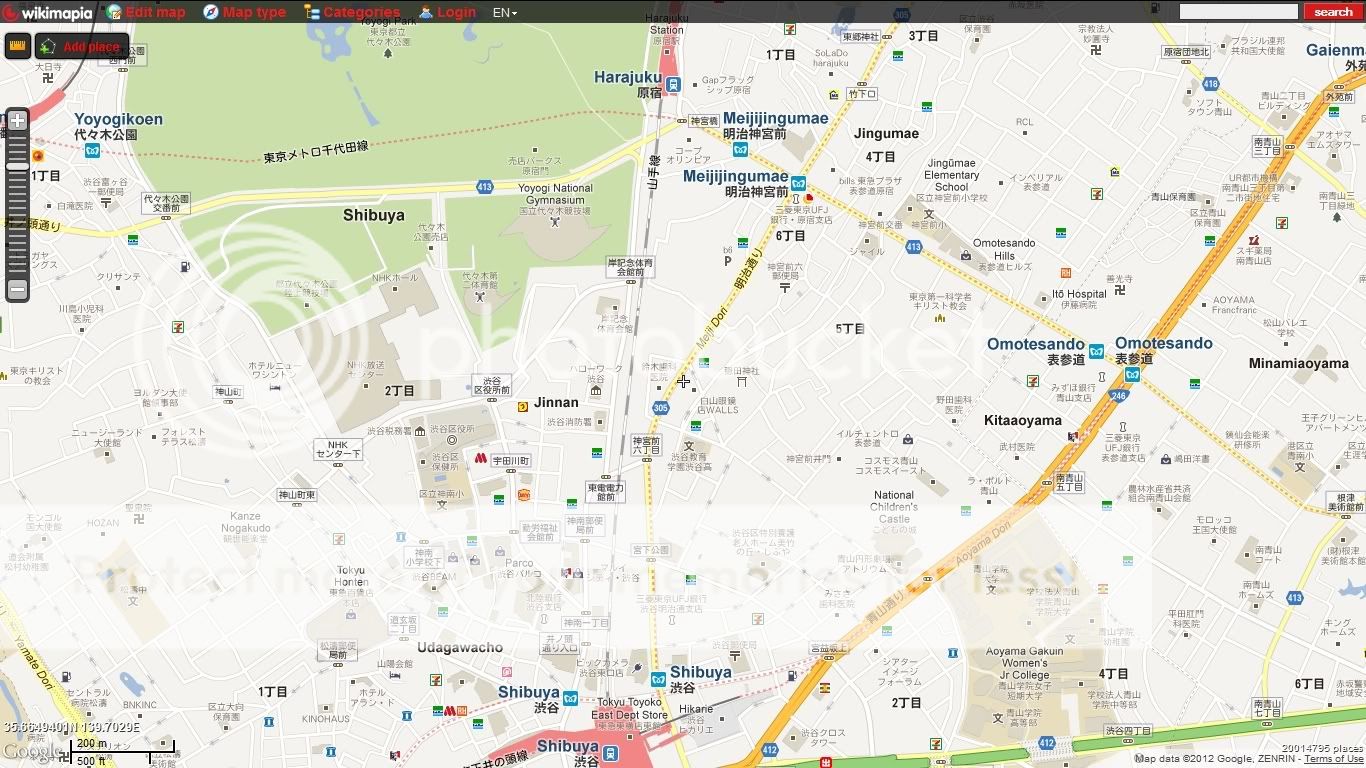Expand the EN language dropdown
The height and width of the screenshot is (768, 1366).
tap(505, 12)
